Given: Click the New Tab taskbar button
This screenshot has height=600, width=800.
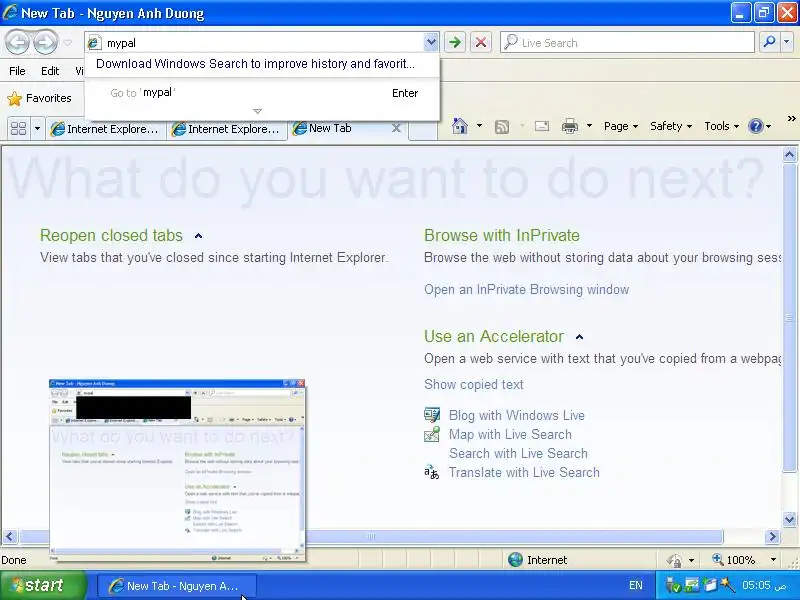Looking at the screenshot, I should click(x=176, y=586).
